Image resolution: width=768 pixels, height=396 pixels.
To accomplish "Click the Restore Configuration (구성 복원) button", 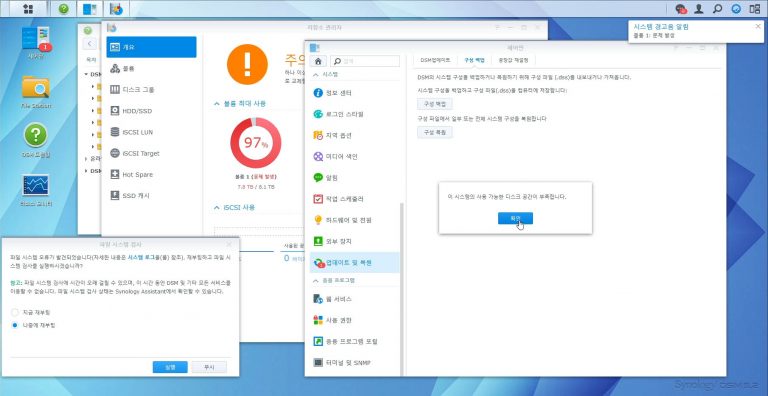I will pos(434,132).
